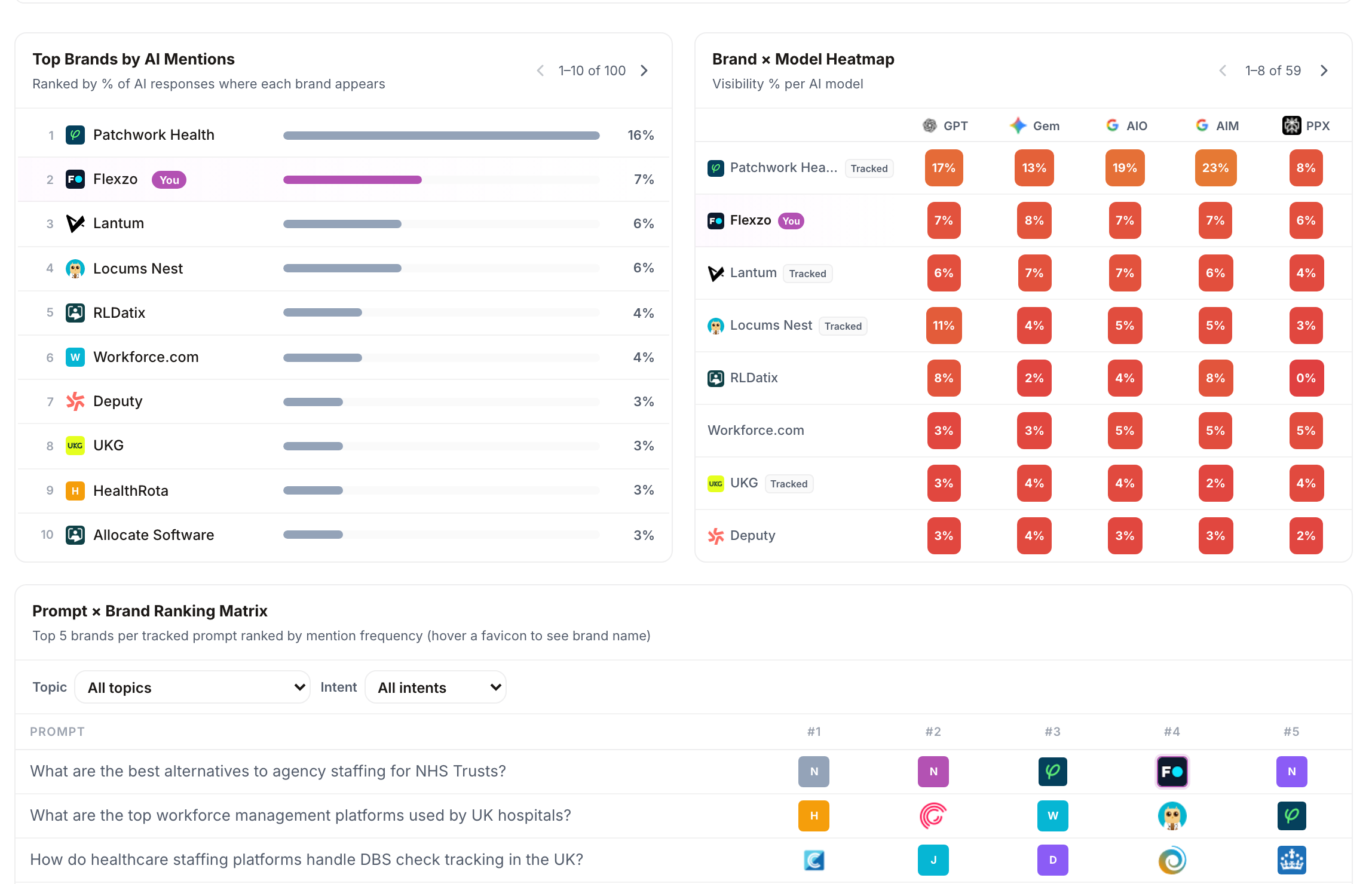Go to next page of Top Brands
Image resolution: width=1372 pixels, height=884 pixels.
pos(644,70)
